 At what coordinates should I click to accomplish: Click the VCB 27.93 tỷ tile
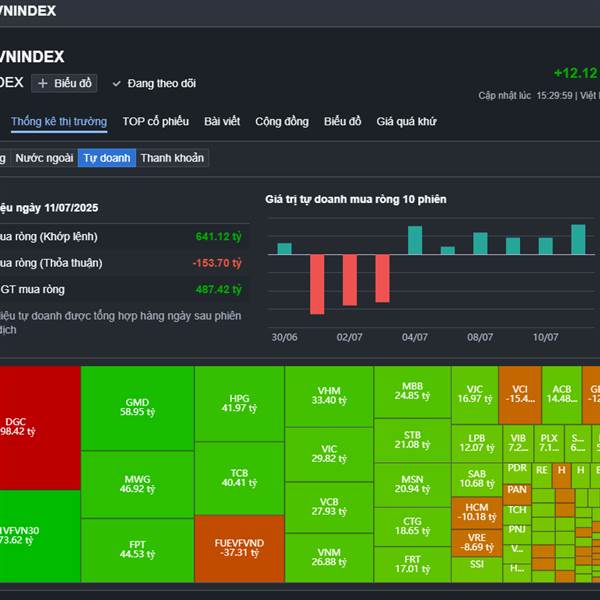click(x=329, y=507)
